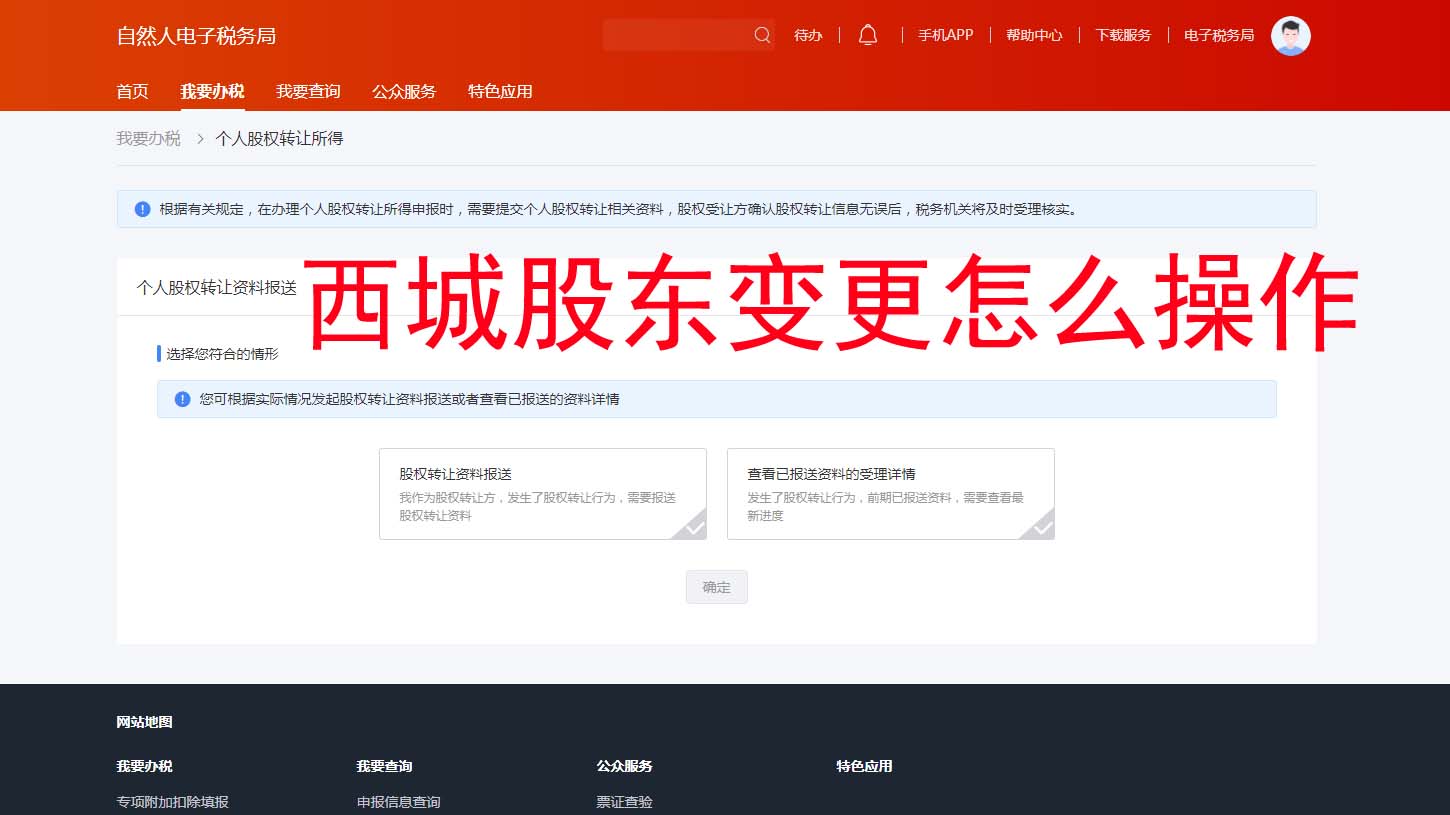Image resolution: width=1450 pixels, height=815 pixels.
Task: Click the user avatar picture
Action: 1291,35
